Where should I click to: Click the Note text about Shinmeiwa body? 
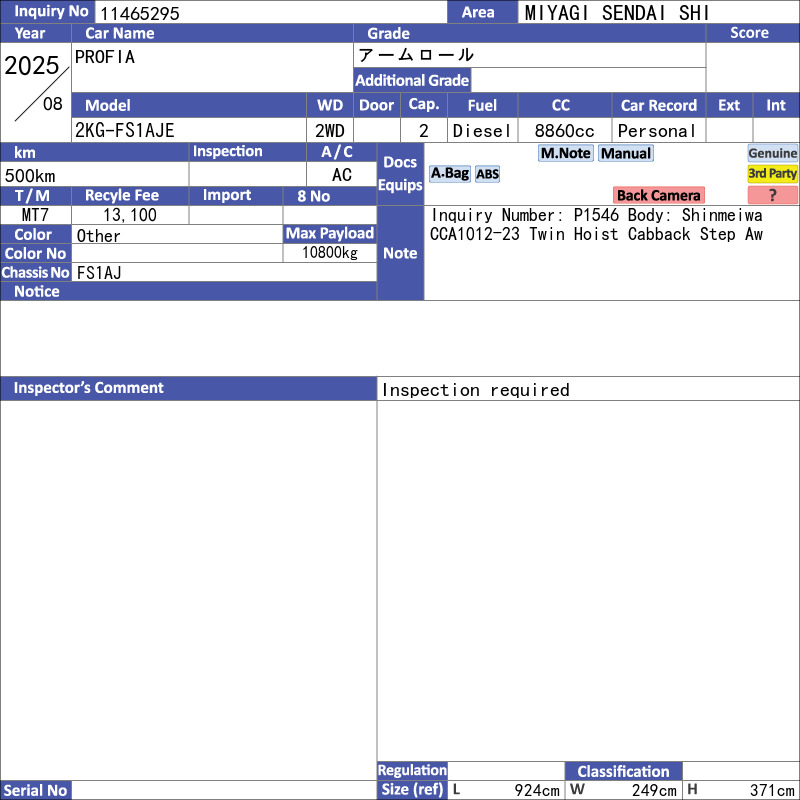pyautogui.click(x=596, y=224)
